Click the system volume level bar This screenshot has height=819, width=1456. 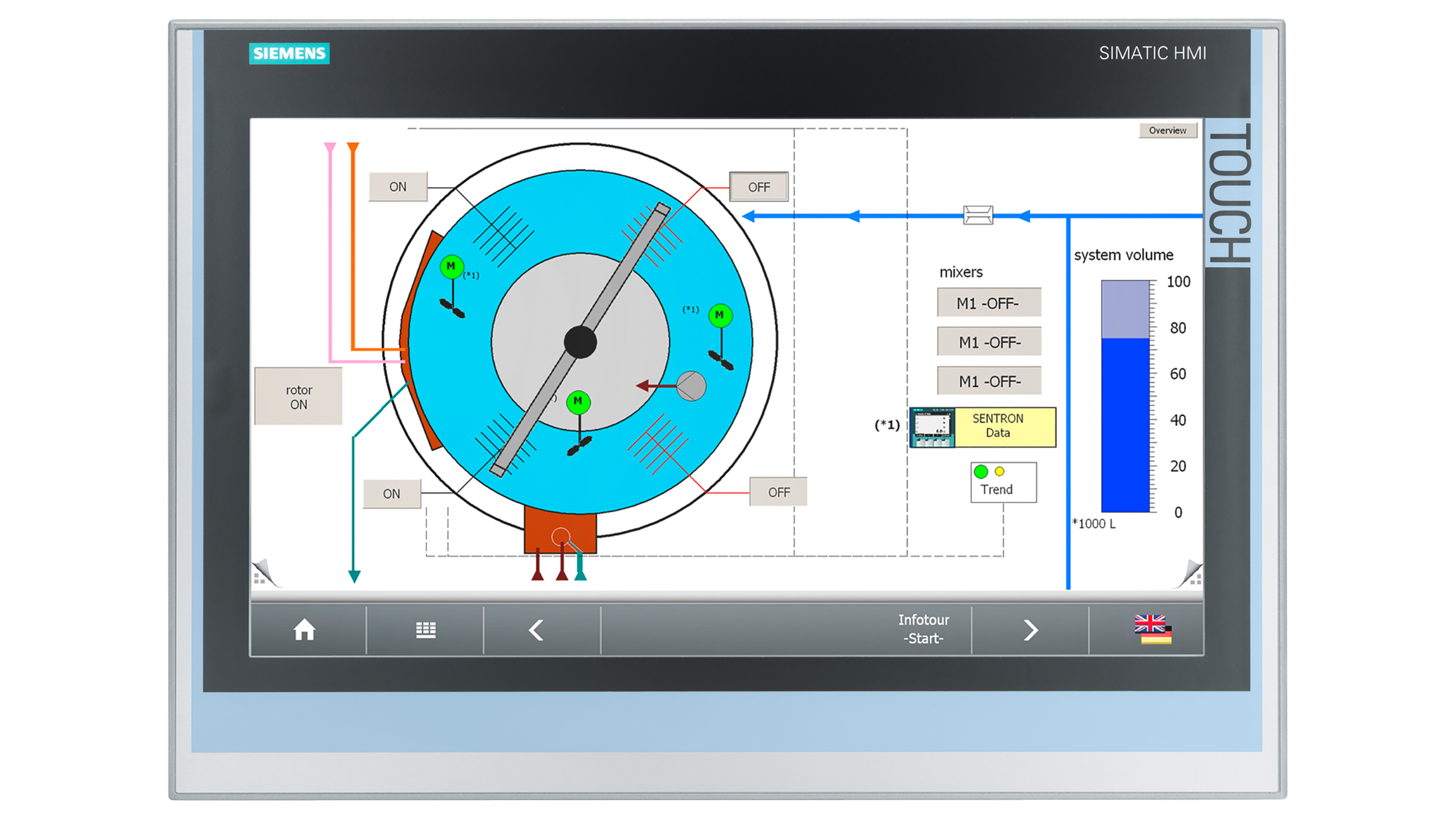(1124, 424)
